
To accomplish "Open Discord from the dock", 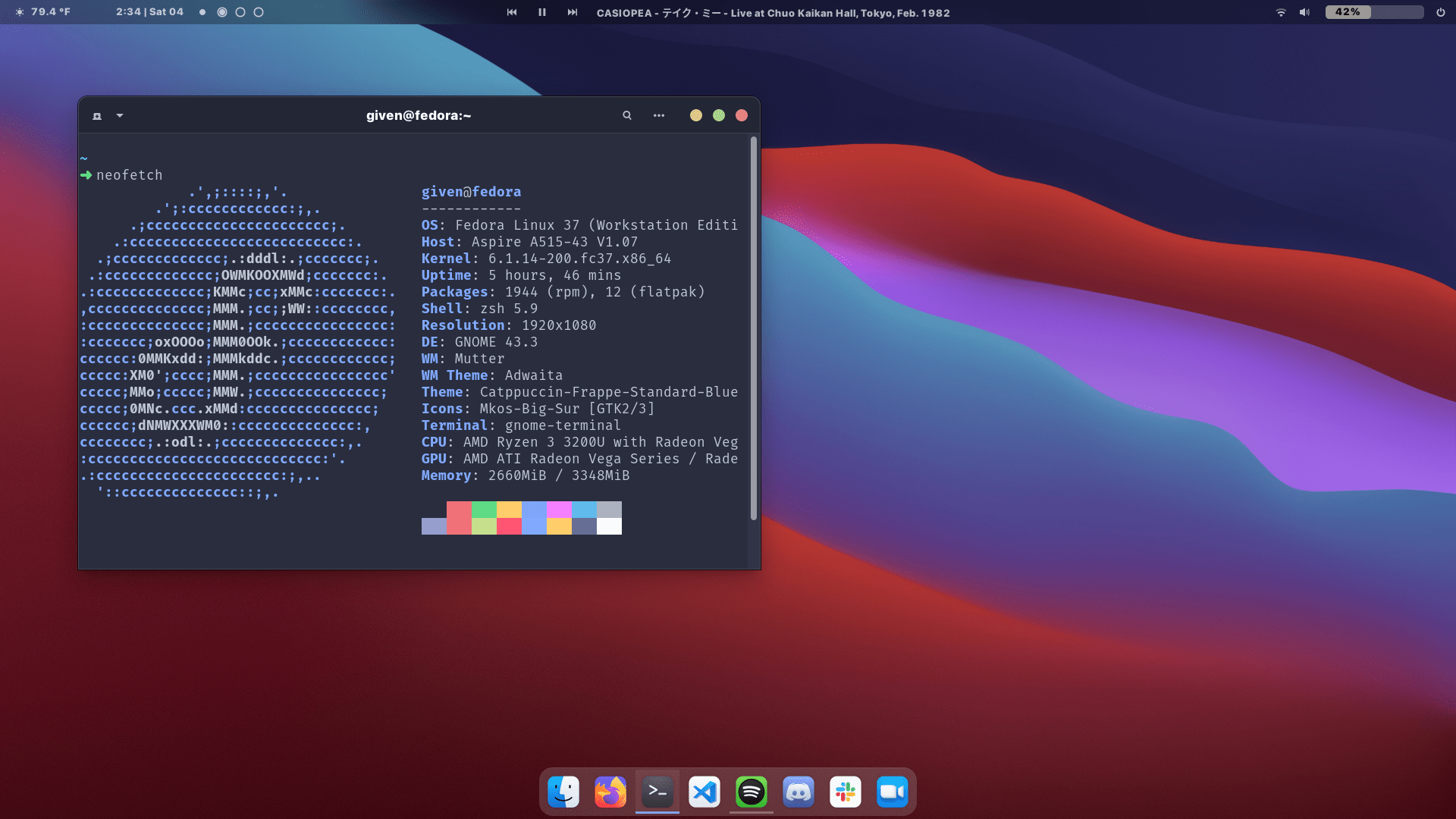I will point(799,792).
